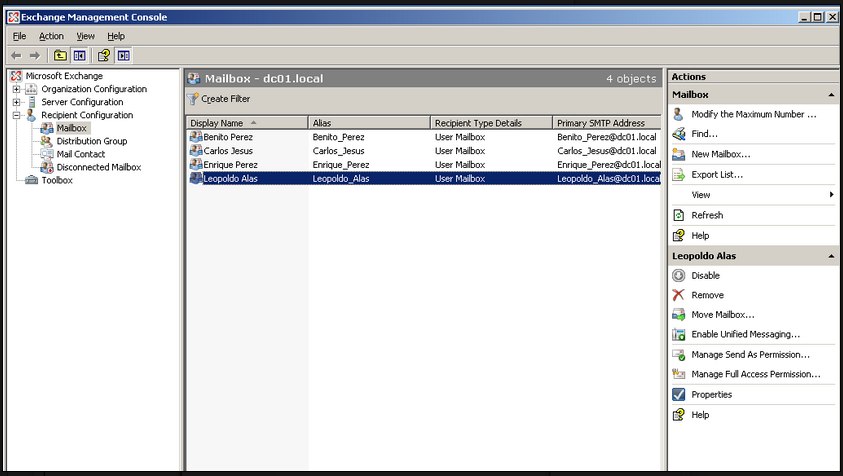
Task: Select Mailbox in the console tree
Action: (72, 128)
